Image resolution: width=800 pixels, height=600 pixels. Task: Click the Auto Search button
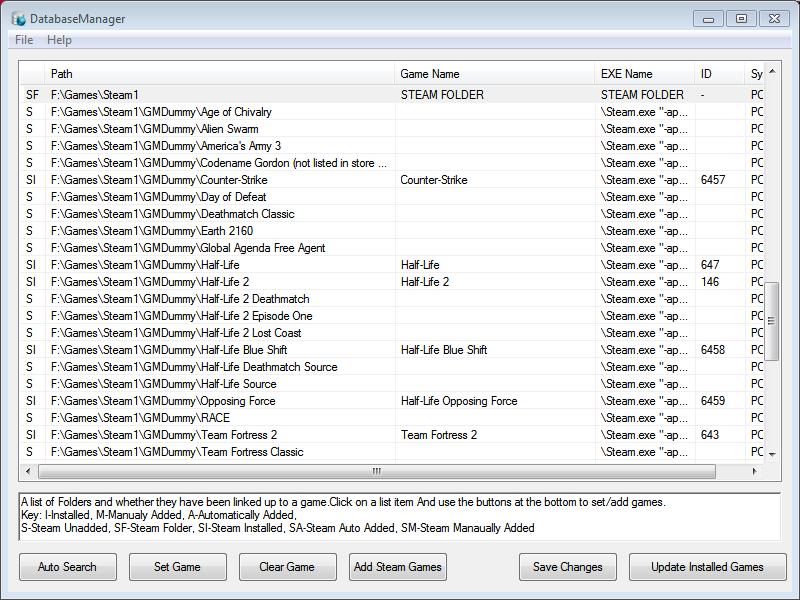point(67,567)
